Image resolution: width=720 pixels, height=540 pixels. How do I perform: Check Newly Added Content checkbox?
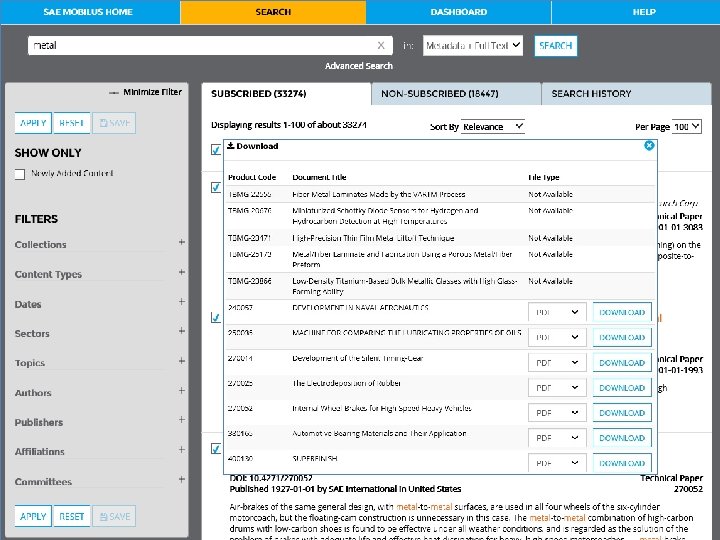pos(20,174)
